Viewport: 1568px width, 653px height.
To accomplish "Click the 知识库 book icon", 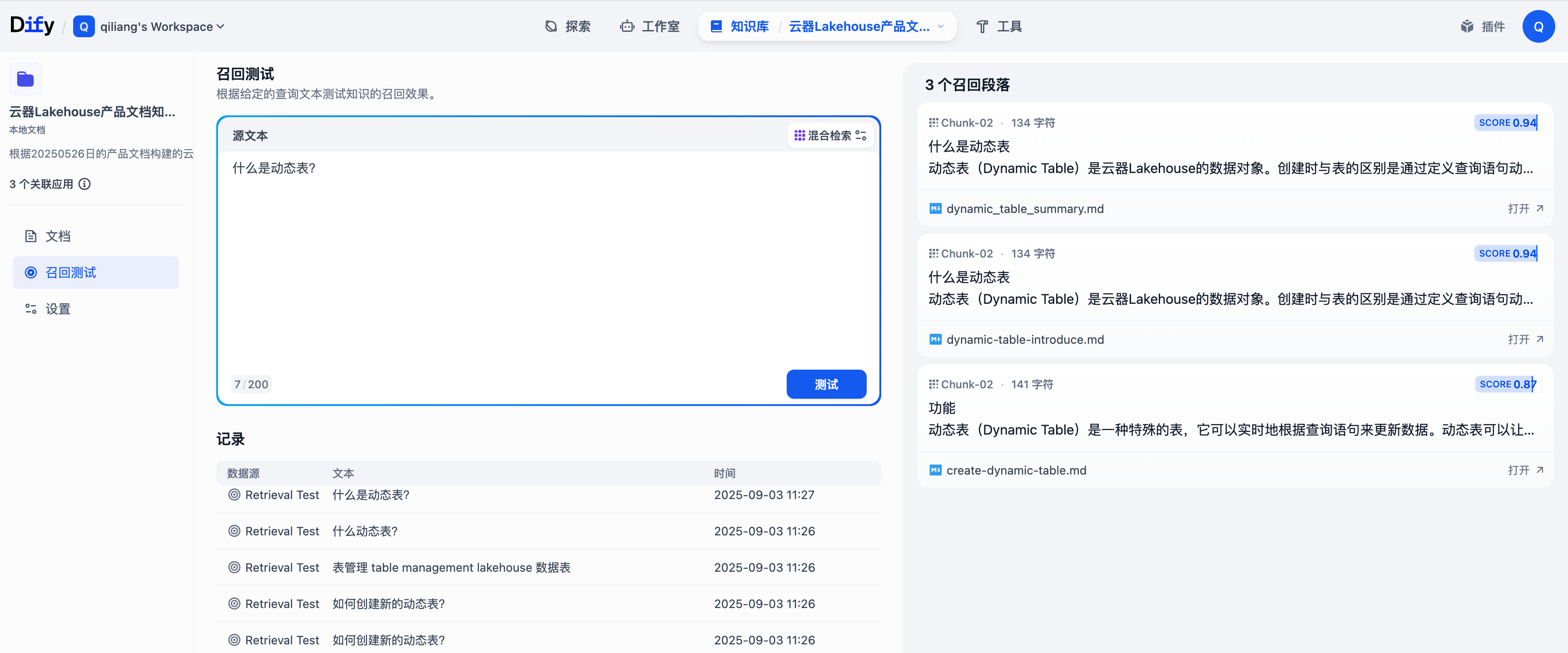I will click(x=716, y=27).
